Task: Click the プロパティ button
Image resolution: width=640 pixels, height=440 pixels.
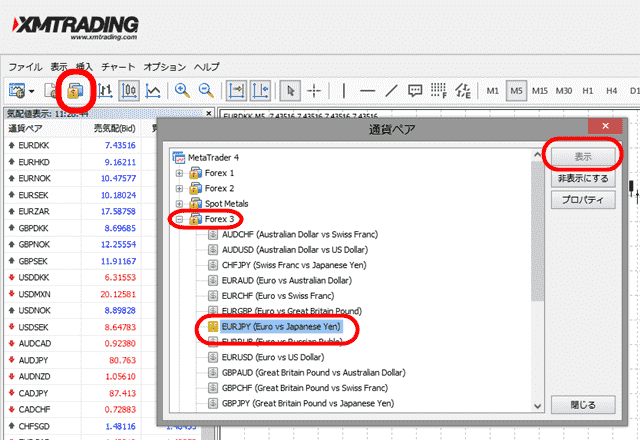Action: coord(583,200)
